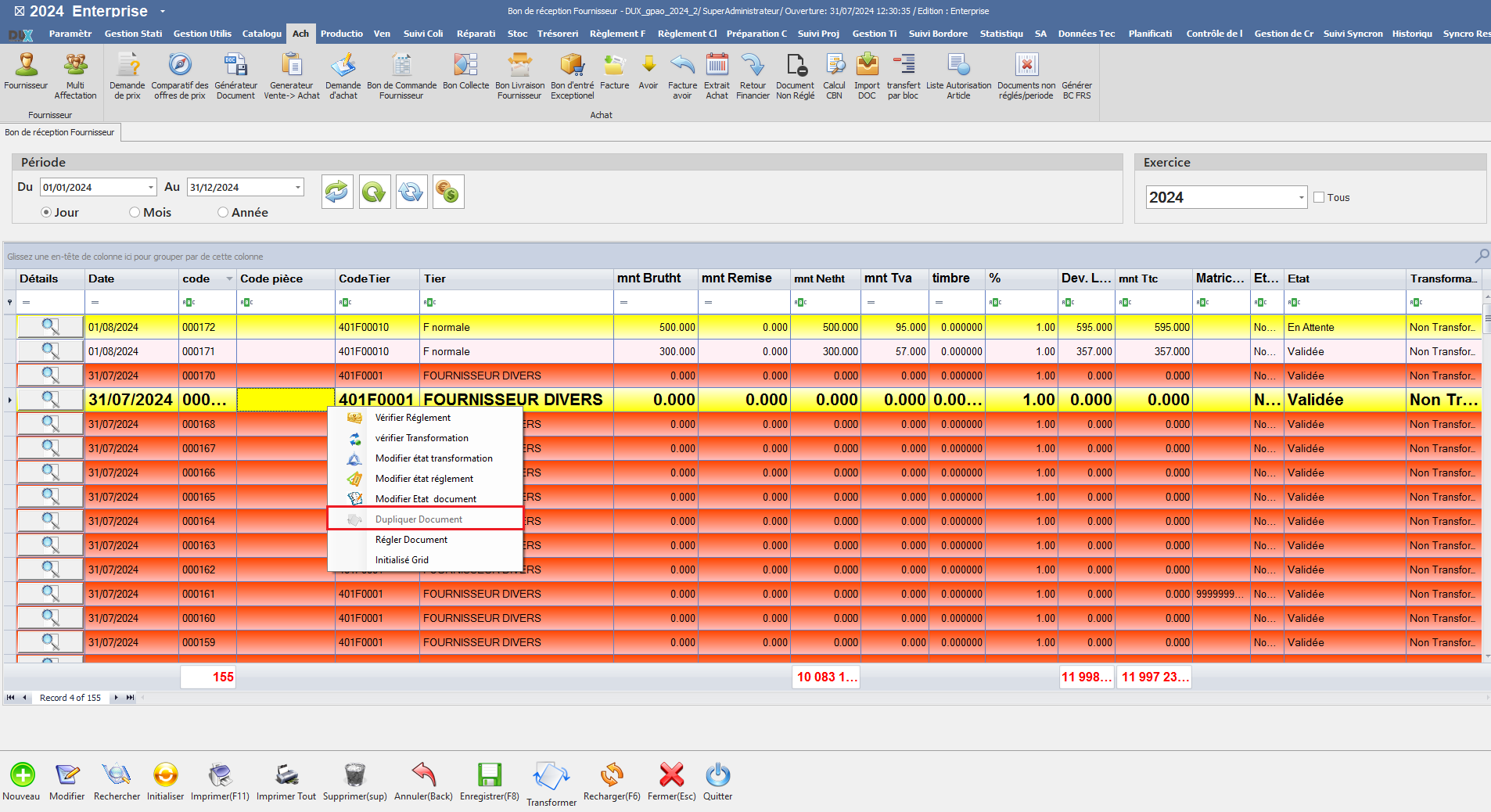The width and height of the screenshot is (1491, 812).
Task: Open details magnifier for row 000171
Action: point(50,351)
